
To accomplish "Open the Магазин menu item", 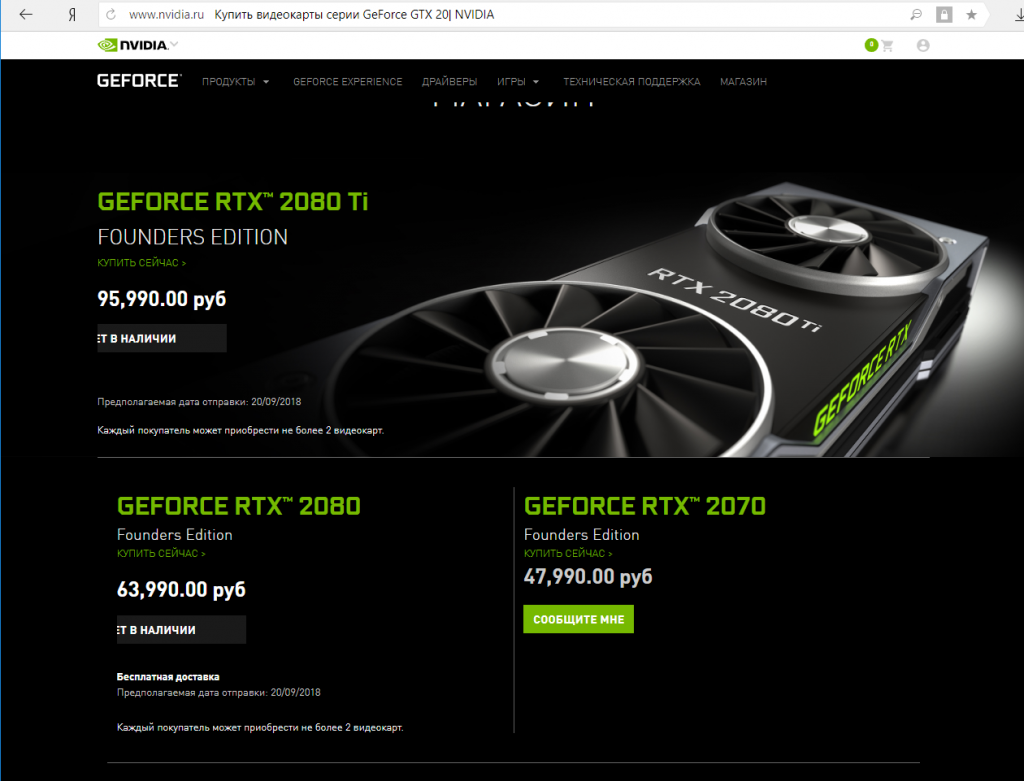I will coord(743,82).
